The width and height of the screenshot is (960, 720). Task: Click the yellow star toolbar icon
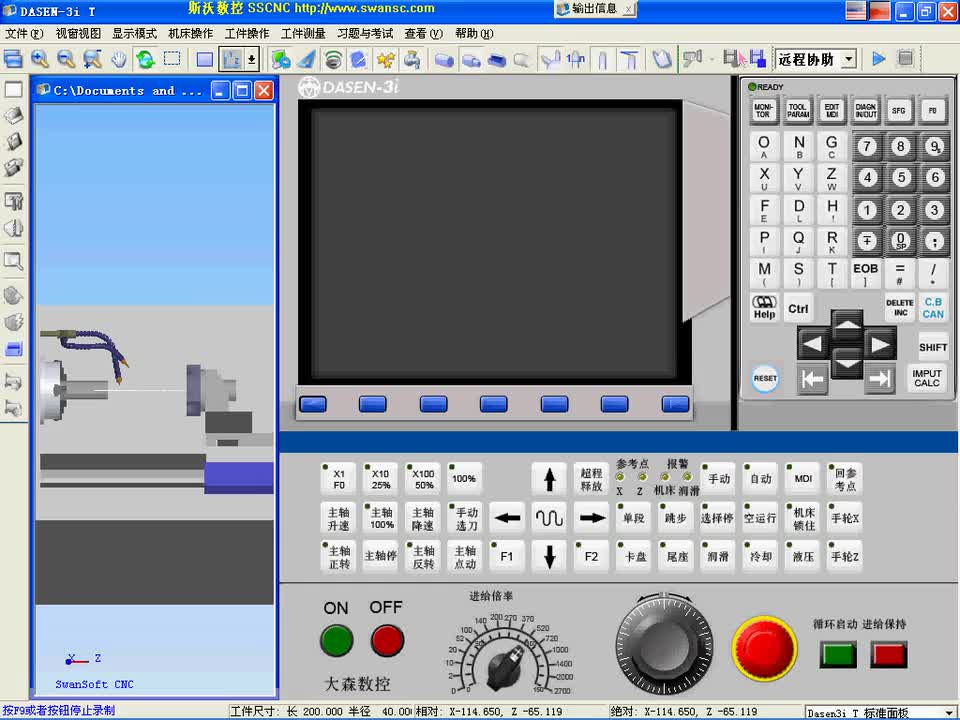pos(386,59)
